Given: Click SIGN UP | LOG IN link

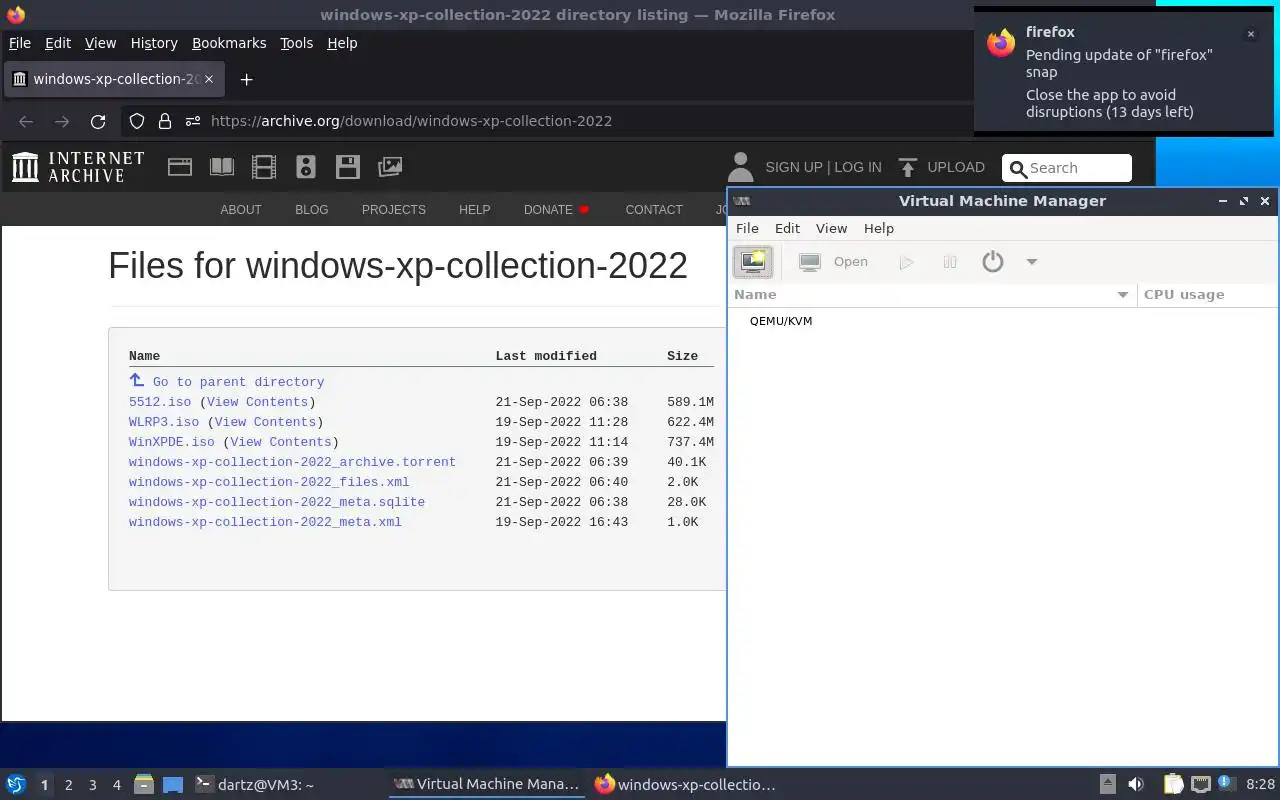Looking at the screenshot, I should click(823, 167).
